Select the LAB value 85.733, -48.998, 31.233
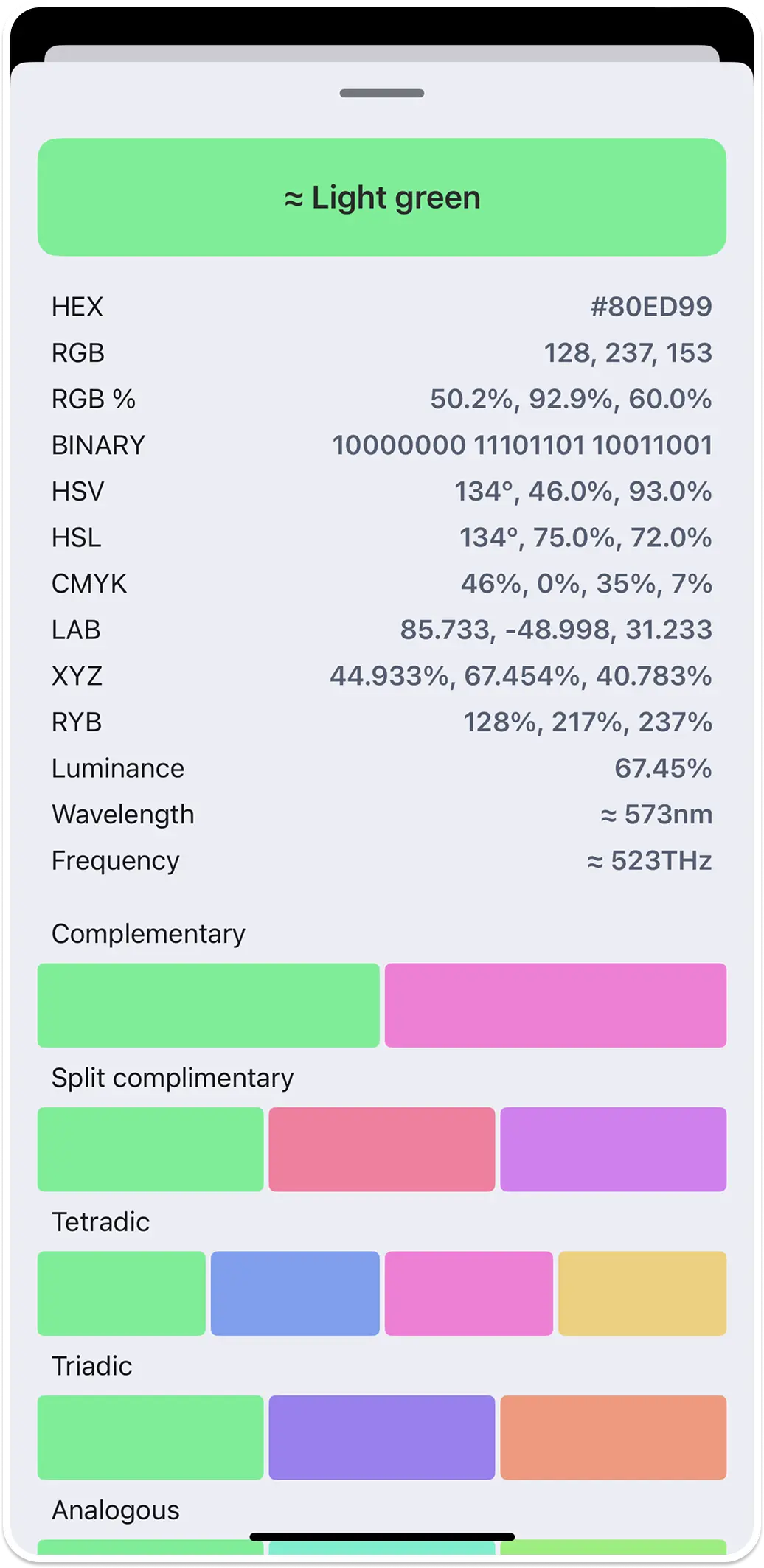Screen dimensions: 764x1568 556,630
